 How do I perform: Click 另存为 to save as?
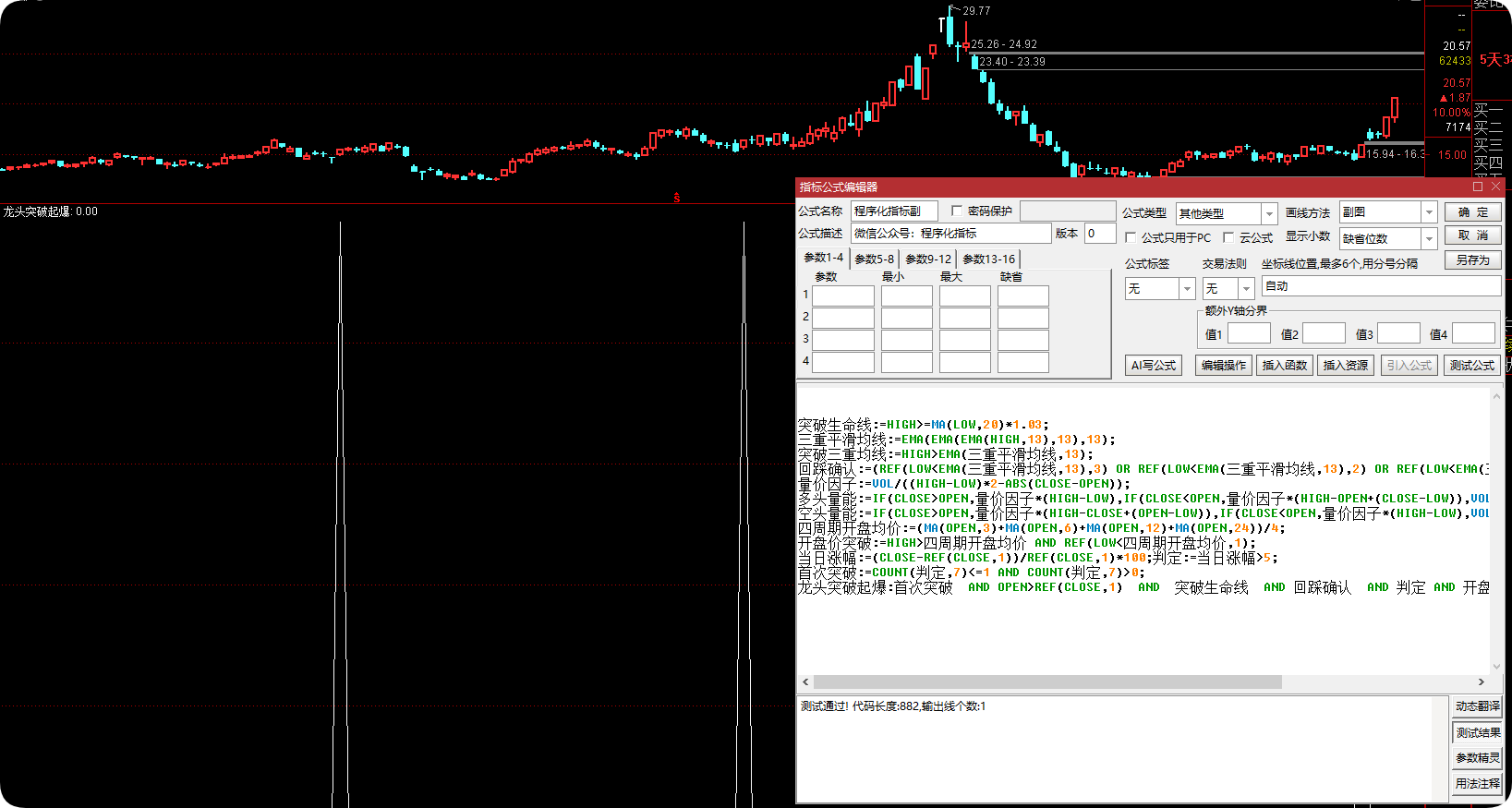coord(1473,260)
